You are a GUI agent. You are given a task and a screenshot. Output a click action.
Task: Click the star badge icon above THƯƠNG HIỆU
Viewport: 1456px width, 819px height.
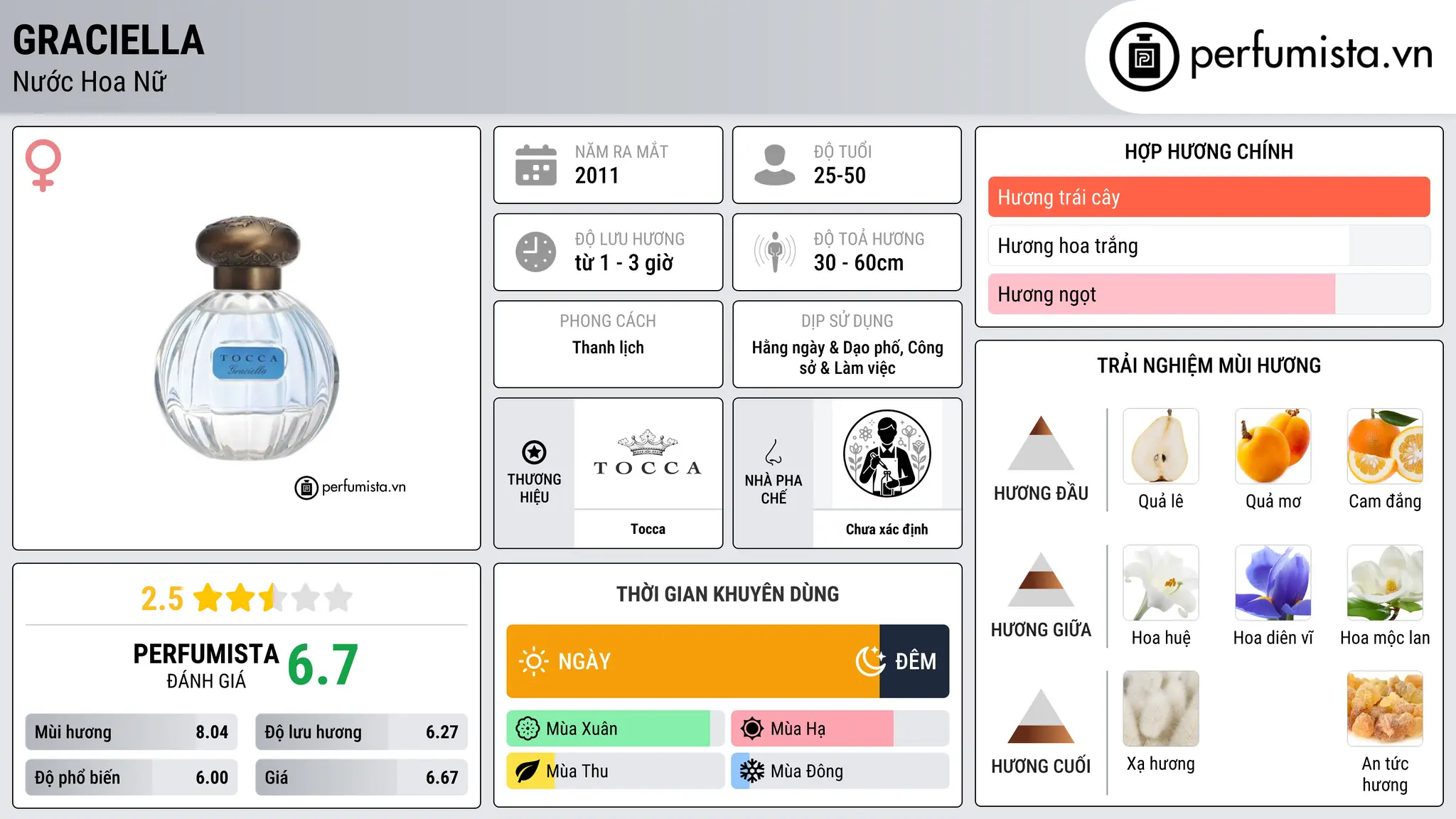click(x=534, y=452)
